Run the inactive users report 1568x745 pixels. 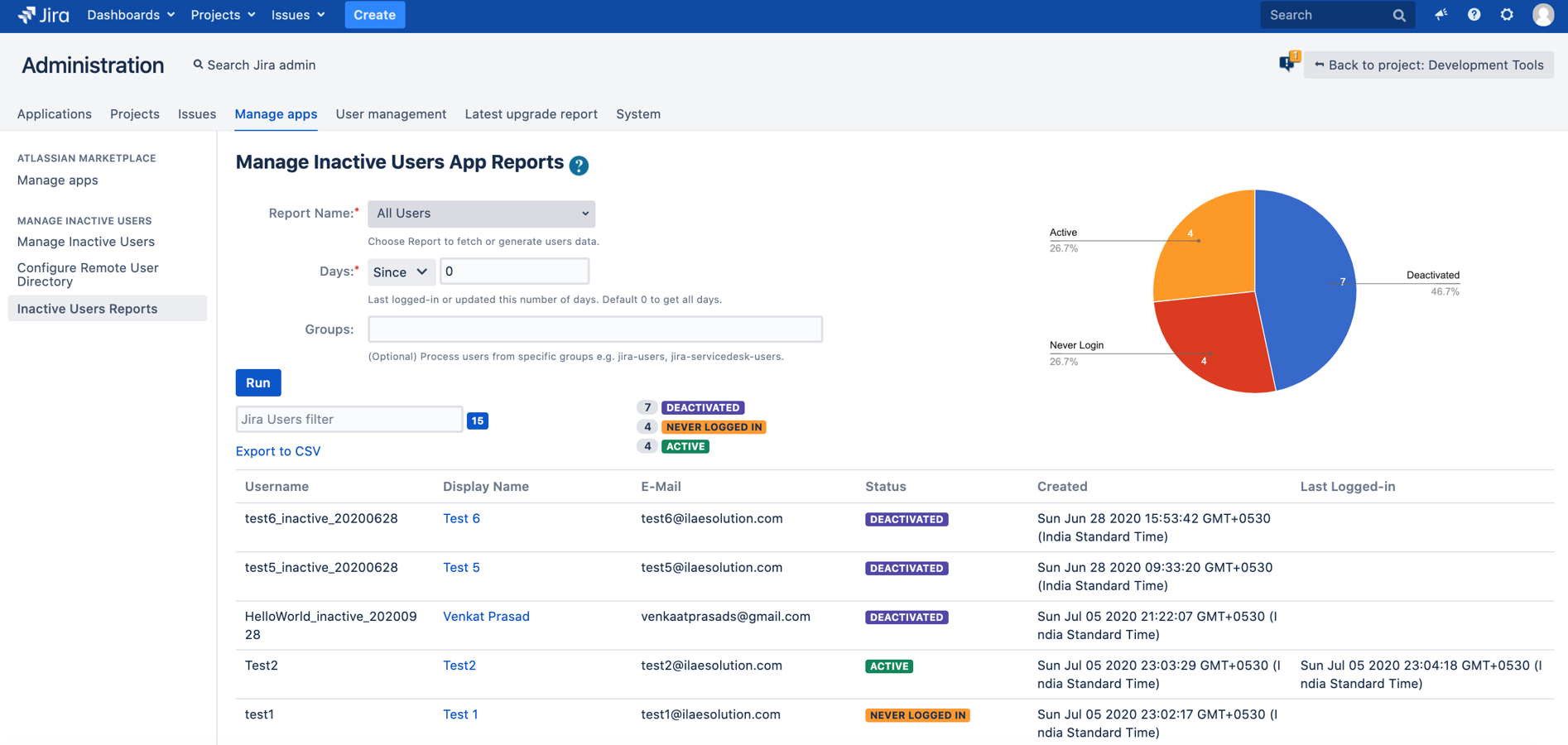[257, 382]
